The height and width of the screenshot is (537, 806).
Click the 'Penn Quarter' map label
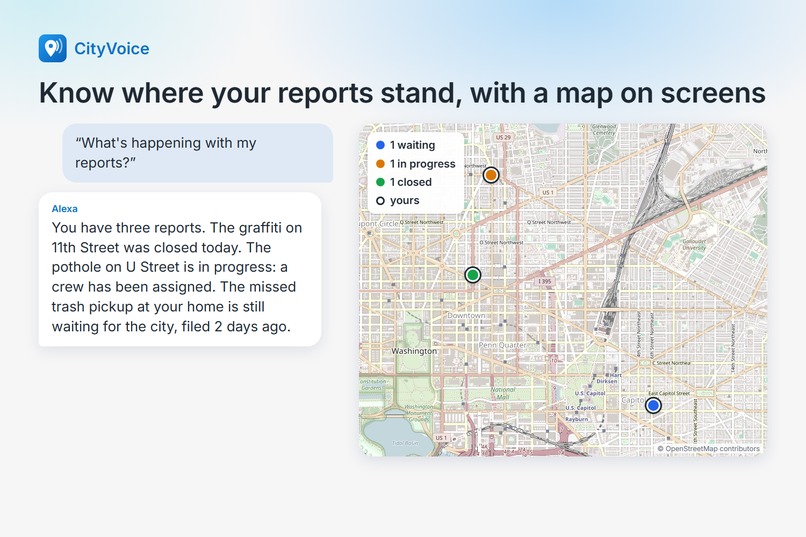pos(503,345)
